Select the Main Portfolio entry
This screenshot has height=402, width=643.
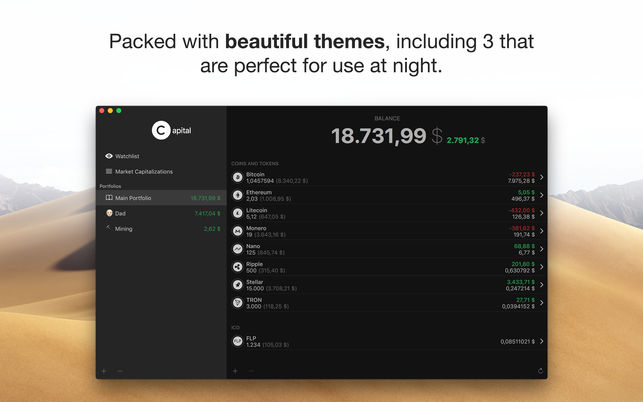161,198
